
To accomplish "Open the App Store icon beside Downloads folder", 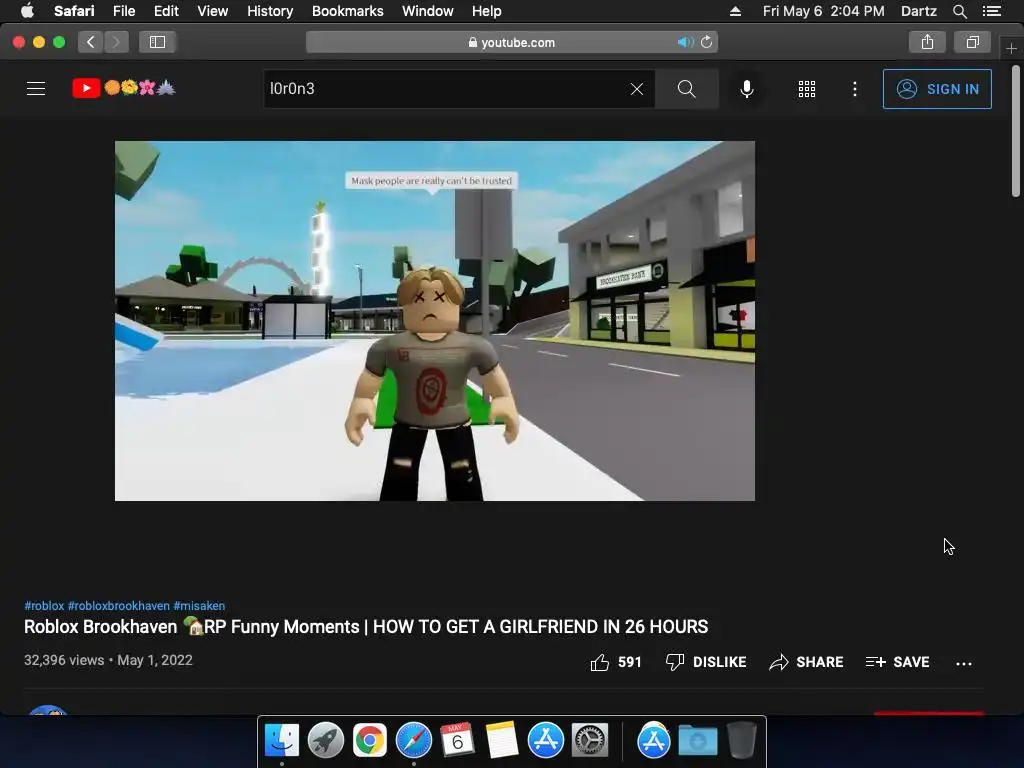I will click(654, 740).
